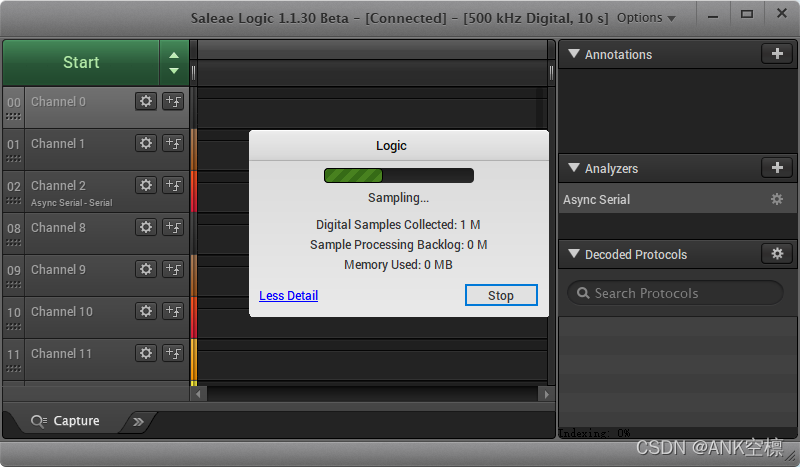The width and height of the screenshot is (800, 467).
Task: Select the Channel 9 label
Action: (x=58, y=269)
